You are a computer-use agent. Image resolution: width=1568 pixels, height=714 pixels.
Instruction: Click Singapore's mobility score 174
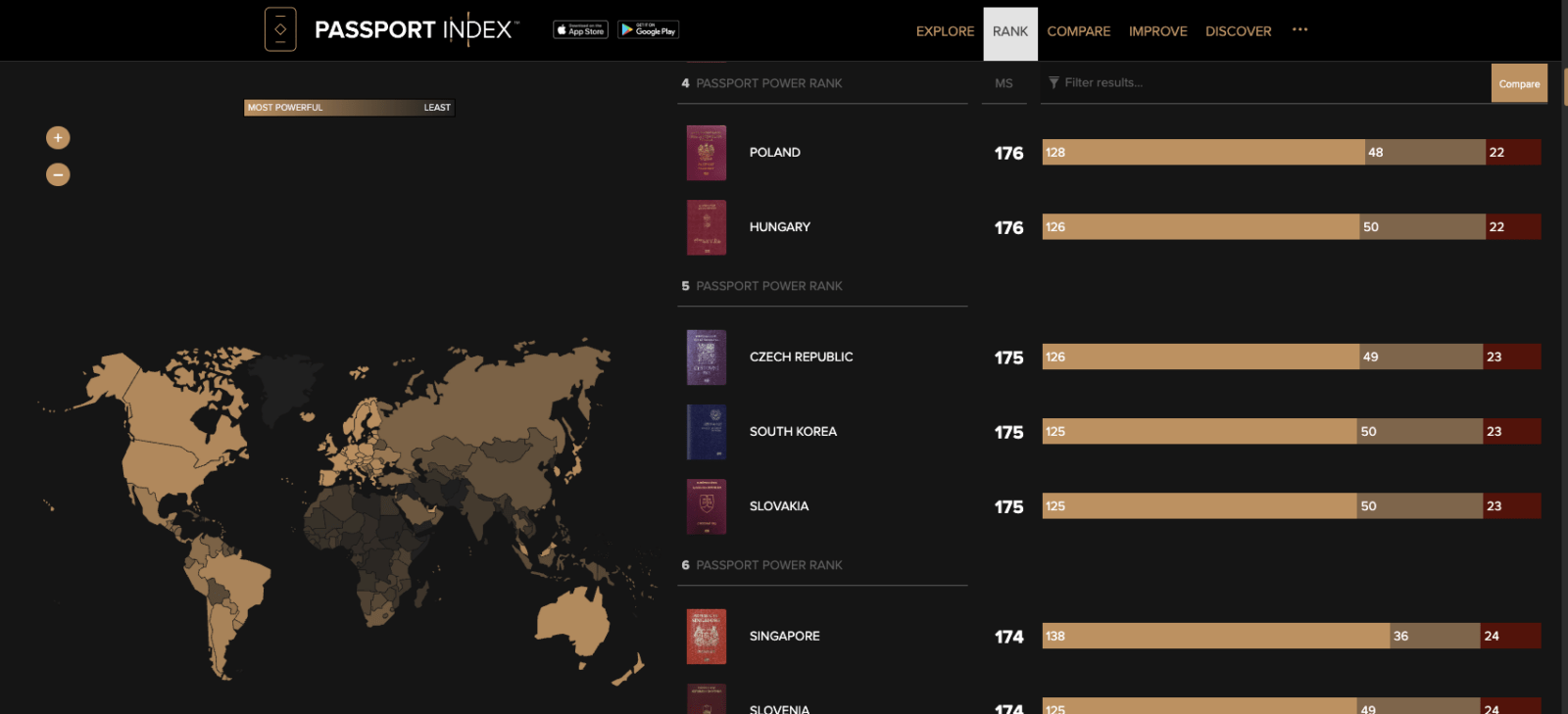click(1008, 637)
